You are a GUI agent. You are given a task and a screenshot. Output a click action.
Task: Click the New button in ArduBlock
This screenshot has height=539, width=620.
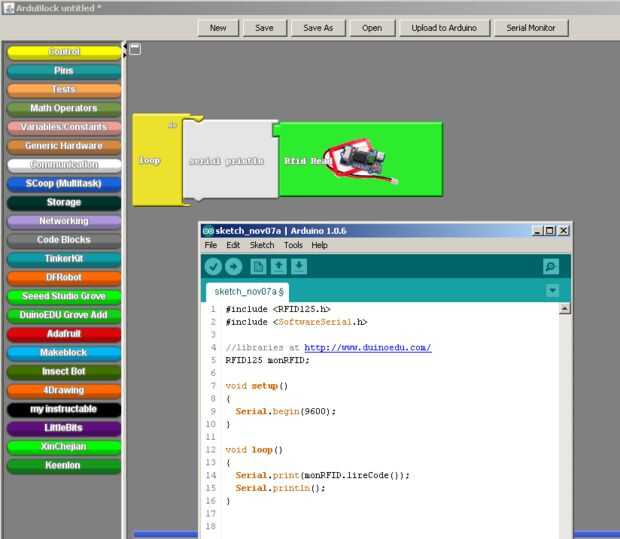coord(218,28)
